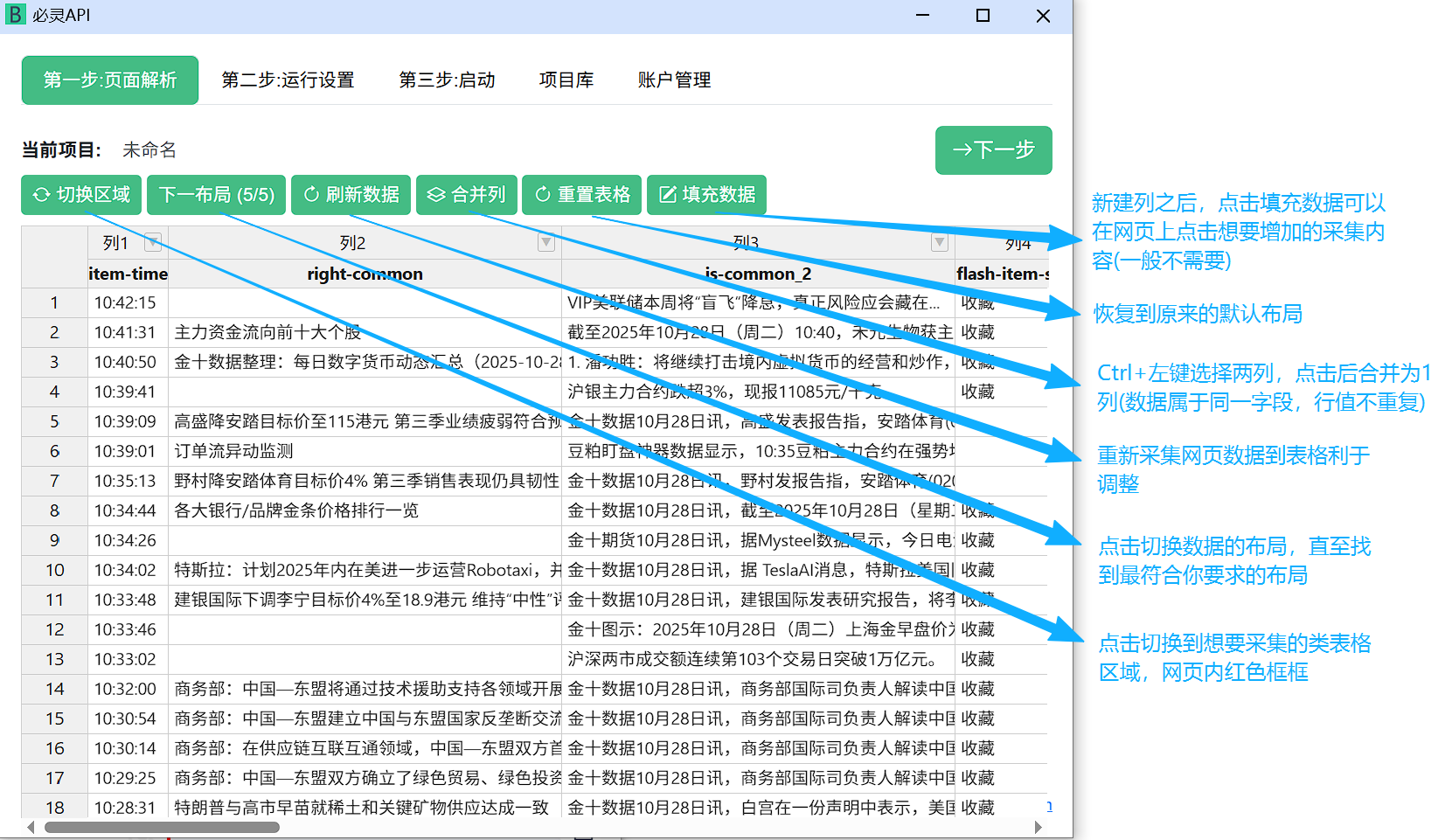
Task: Open the 列3 column filter dropdown
Action: tap(940, 242)
